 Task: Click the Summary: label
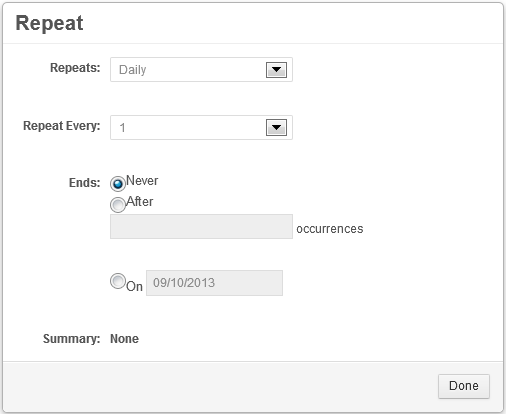pyautogui.click(x=72, y=339)
